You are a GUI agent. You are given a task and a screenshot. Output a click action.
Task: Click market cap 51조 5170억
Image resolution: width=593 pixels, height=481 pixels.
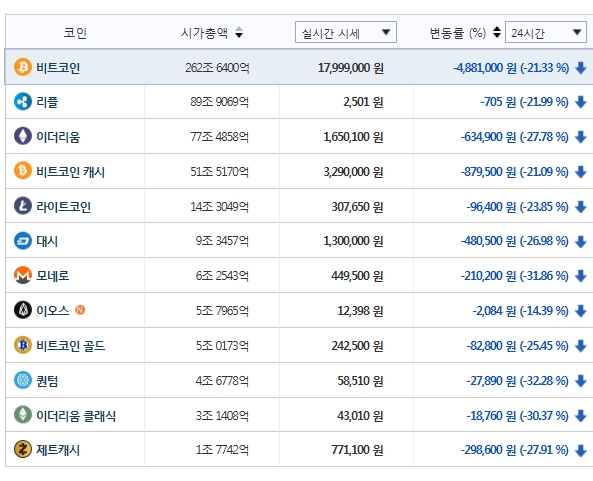[x=220, y=172]
